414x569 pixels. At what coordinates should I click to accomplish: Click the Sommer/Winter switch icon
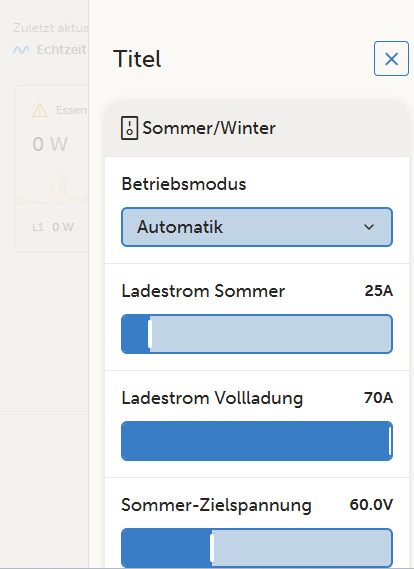[x=129, y=128]
